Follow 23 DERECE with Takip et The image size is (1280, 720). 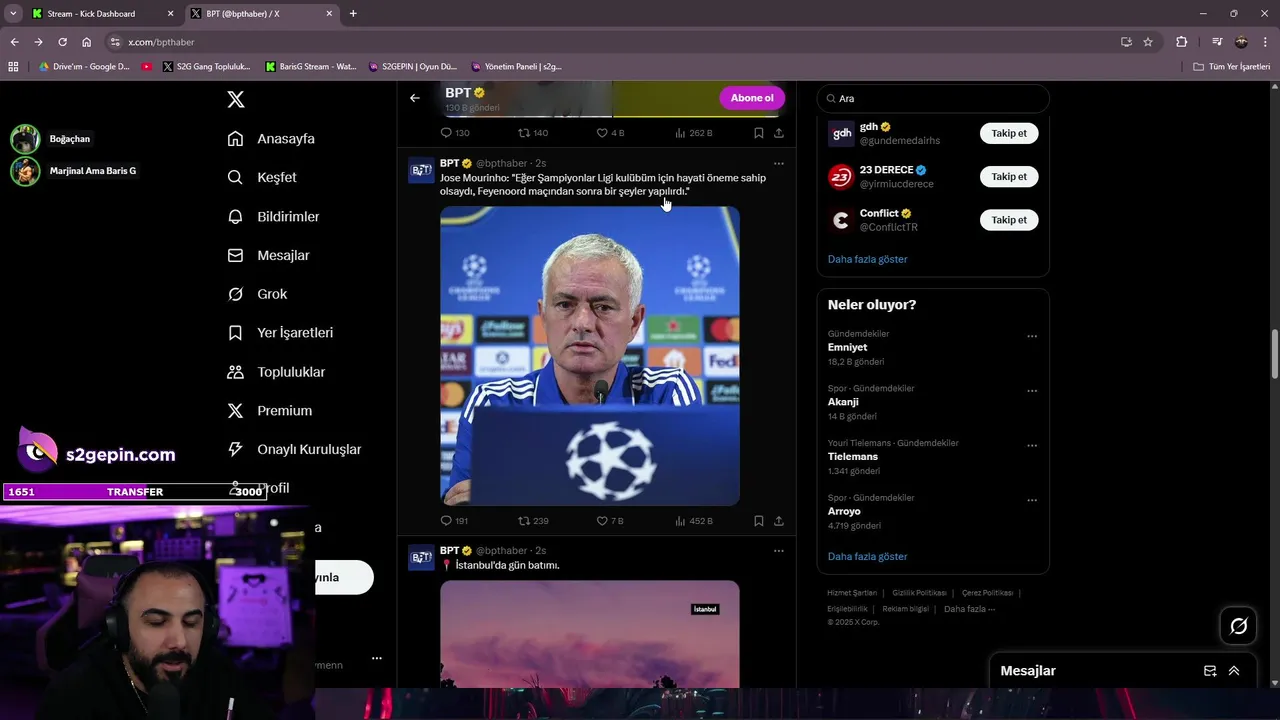(1009, 177)
